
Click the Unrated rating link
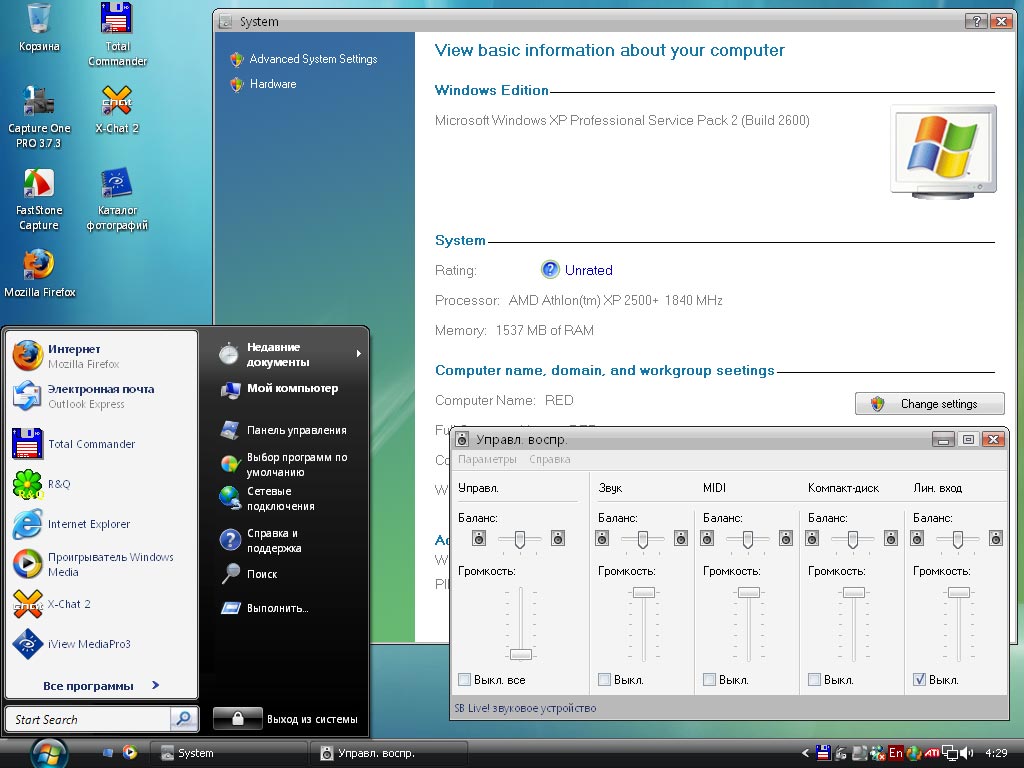[588, 270]
